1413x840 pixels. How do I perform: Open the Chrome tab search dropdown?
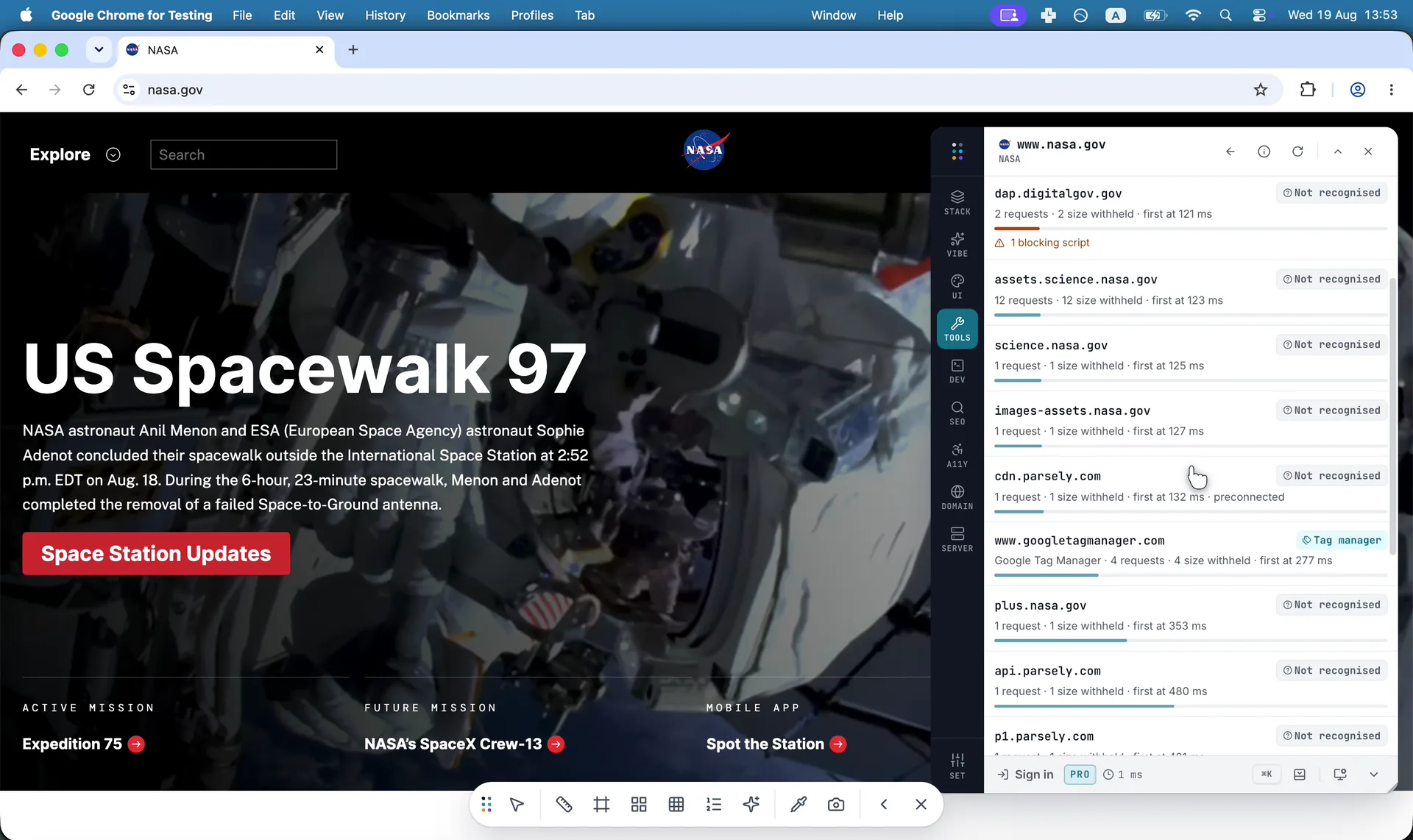[x=99, y=50]
